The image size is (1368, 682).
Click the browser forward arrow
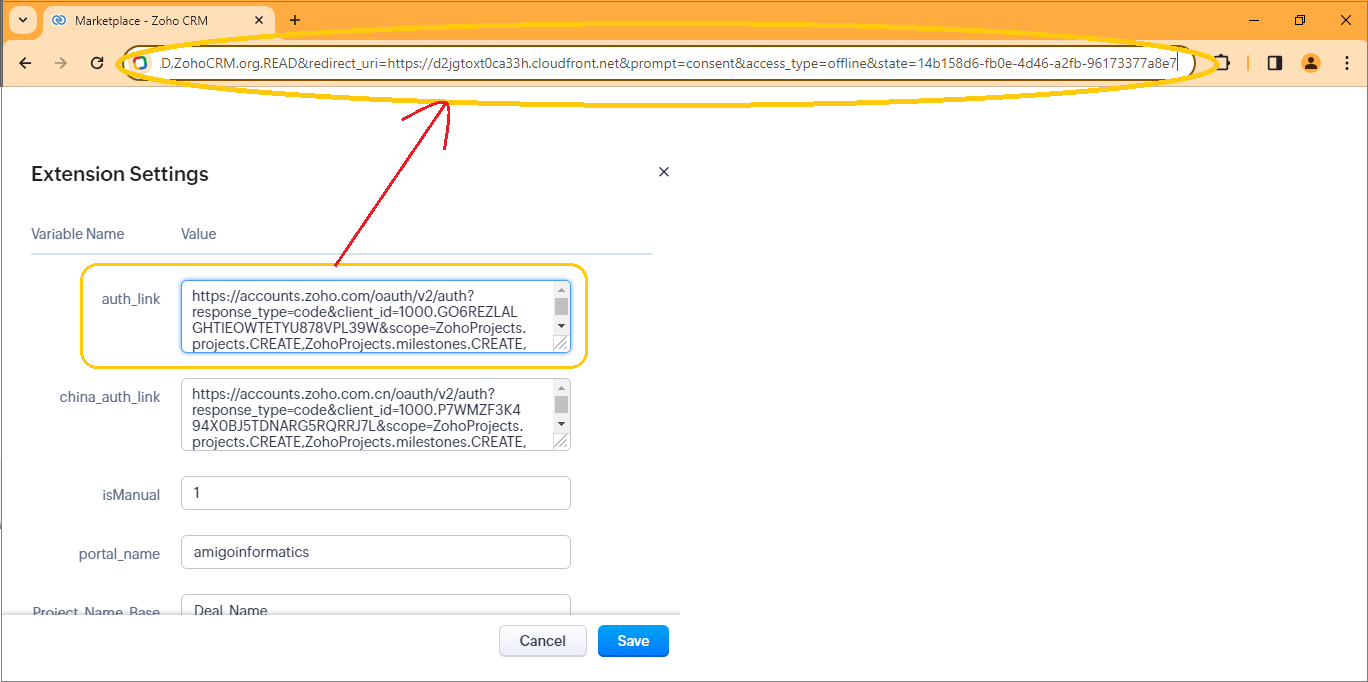coord(61,63)
